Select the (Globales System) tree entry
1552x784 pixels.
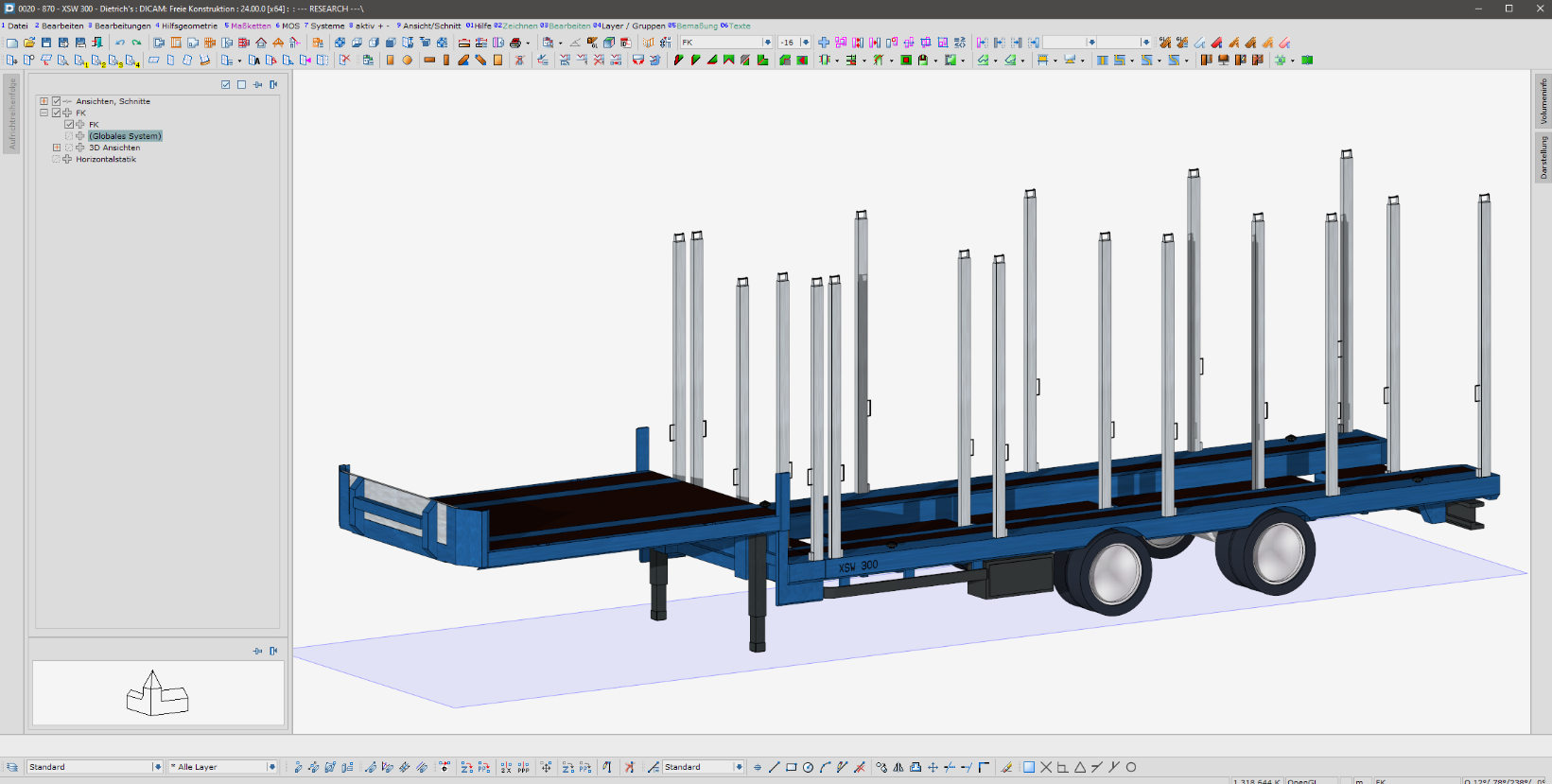click(126, 136)
